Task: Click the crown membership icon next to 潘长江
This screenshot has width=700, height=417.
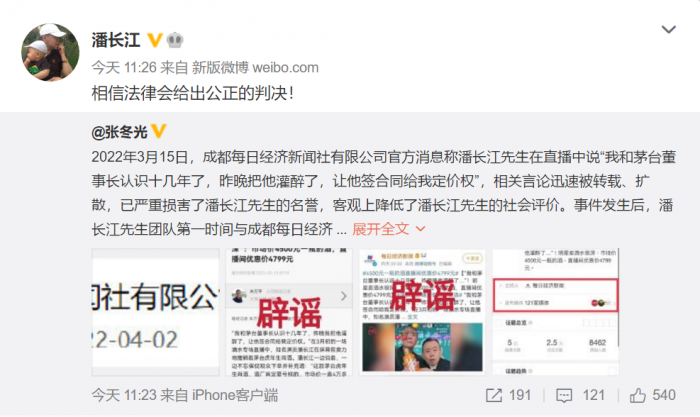Action: (175, 40)
